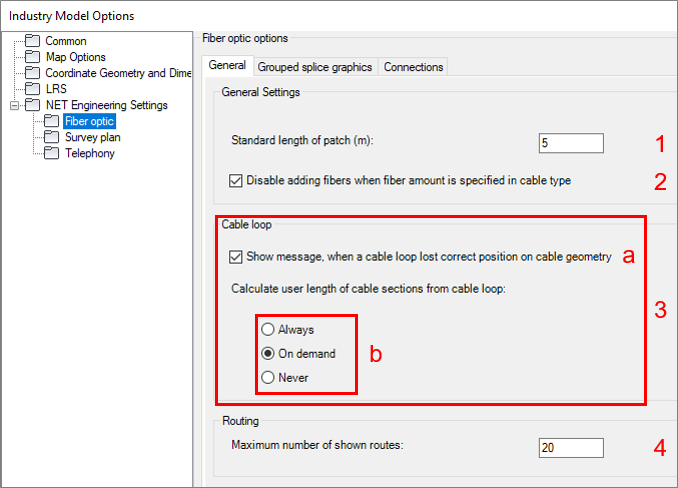Click the NET Engineering Settings folder icon
Screen dimensions: 678x488
coord(32,105)
